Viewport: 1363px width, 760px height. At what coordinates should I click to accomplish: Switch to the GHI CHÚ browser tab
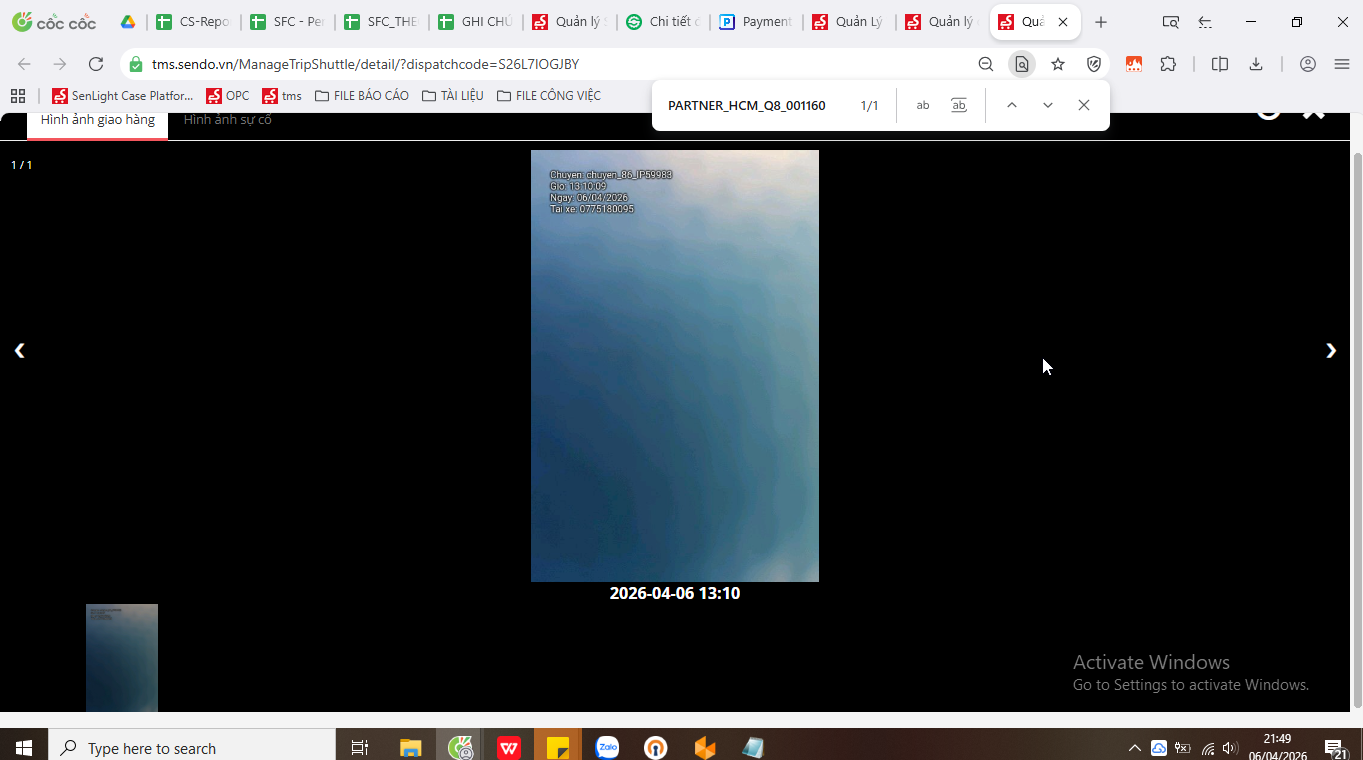(474, 22)
